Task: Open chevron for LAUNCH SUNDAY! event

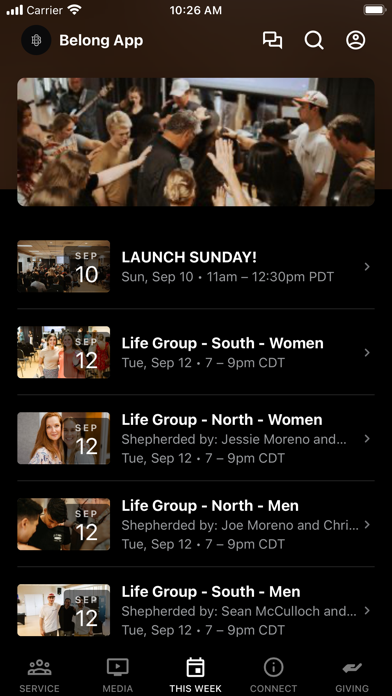Action: point(367,266)
